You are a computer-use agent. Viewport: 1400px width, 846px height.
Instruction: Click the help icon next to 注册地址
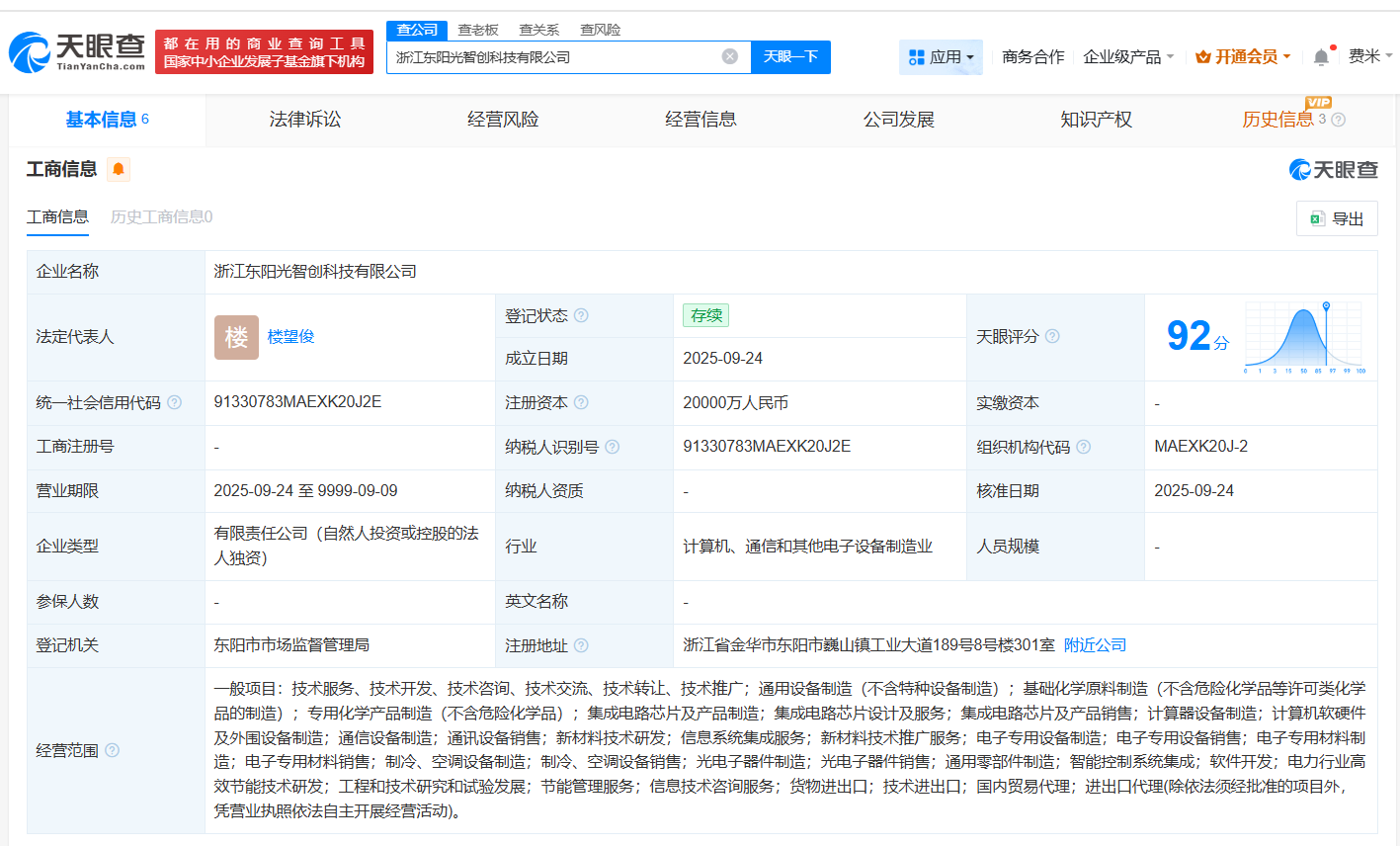pyautogui.click(x=582, y=644)
